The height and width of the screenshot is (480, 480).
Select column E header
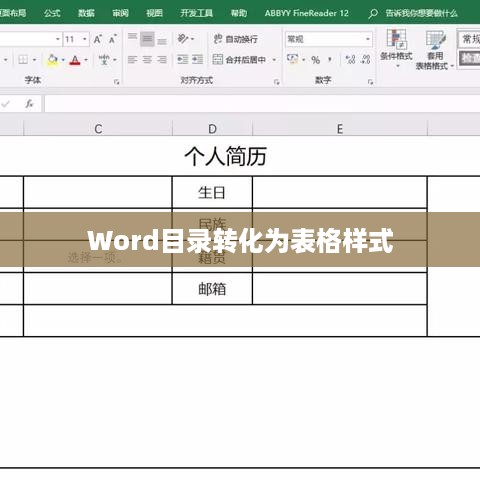(x=340, y=129)
